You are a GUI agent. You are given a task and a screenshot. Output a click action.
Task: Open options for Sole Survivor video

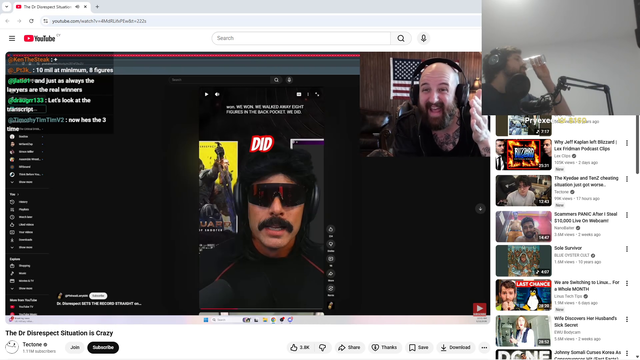627,249
